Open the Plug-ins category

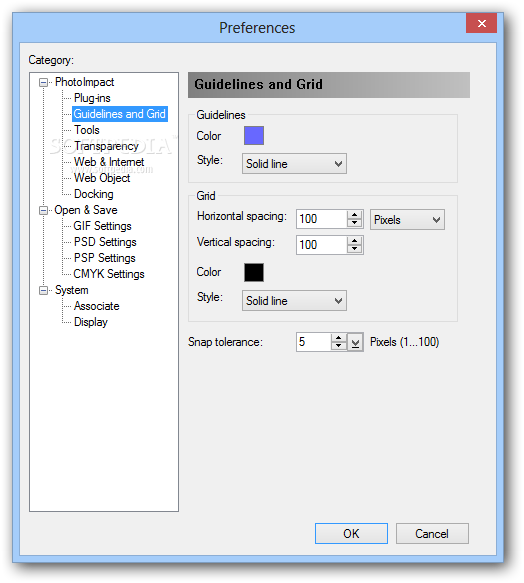(92, 98)
